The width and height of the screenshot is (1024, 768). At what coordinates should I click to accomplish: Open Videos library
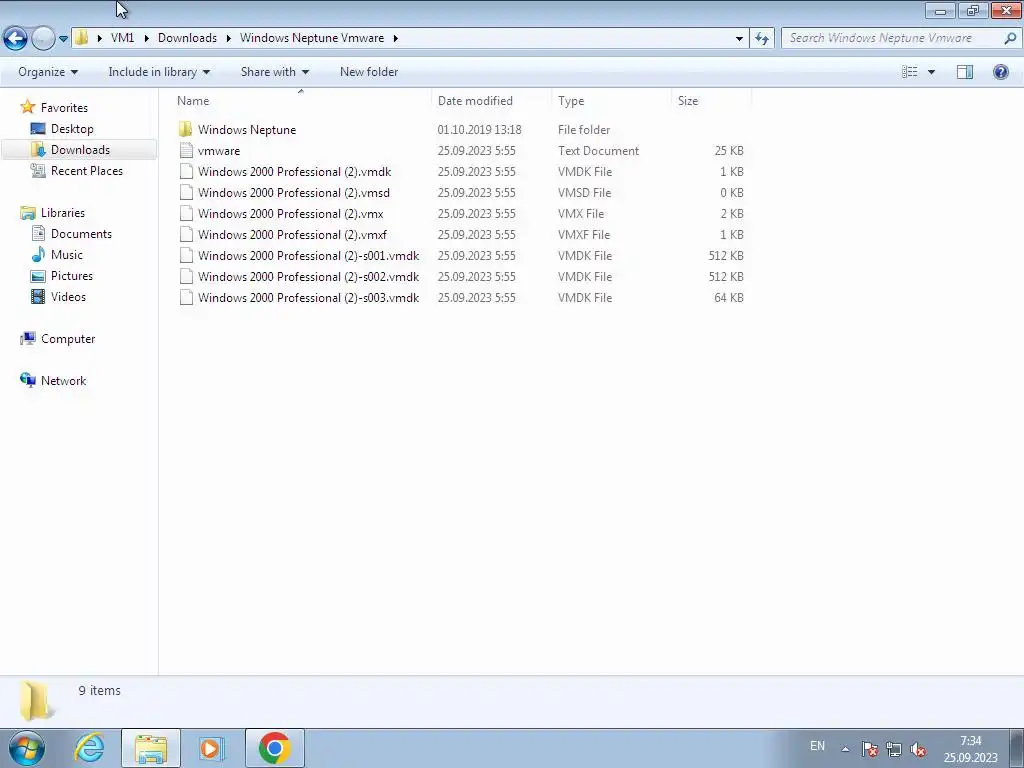pos(69,296)
